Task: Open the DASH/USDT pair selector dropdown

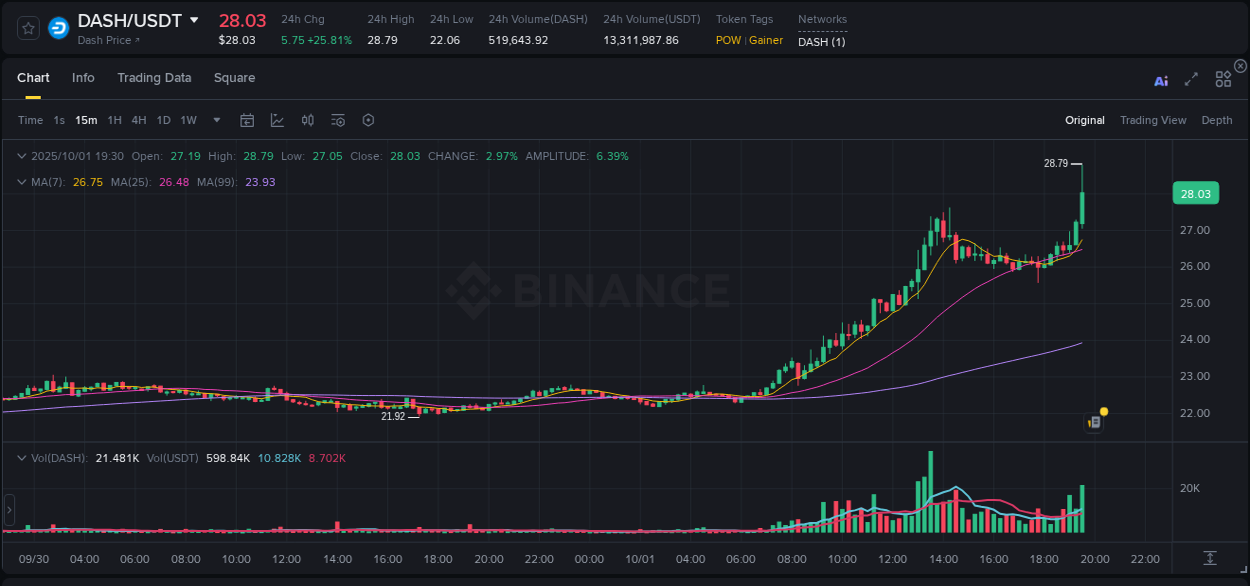Action: pyautogui.click(x=194, y=19)
